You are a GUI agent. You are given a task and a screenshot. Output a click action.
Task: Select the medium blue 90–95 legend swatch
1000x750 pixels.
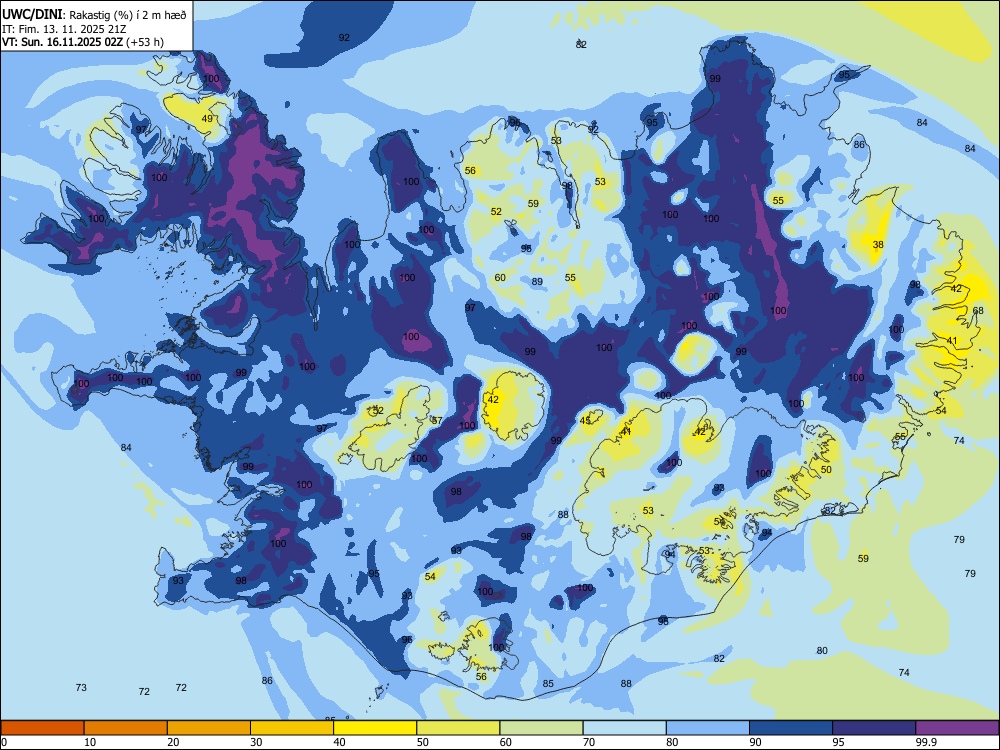(791, 728)
